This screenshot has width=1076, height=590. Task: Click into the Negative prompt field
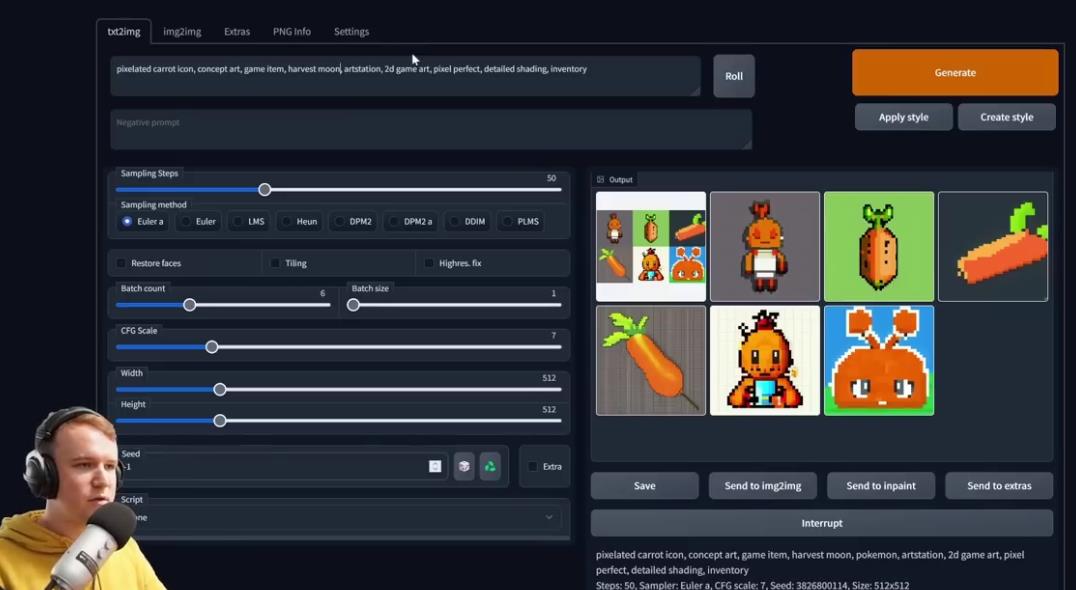pyautogui.click(x=430, y=130)
